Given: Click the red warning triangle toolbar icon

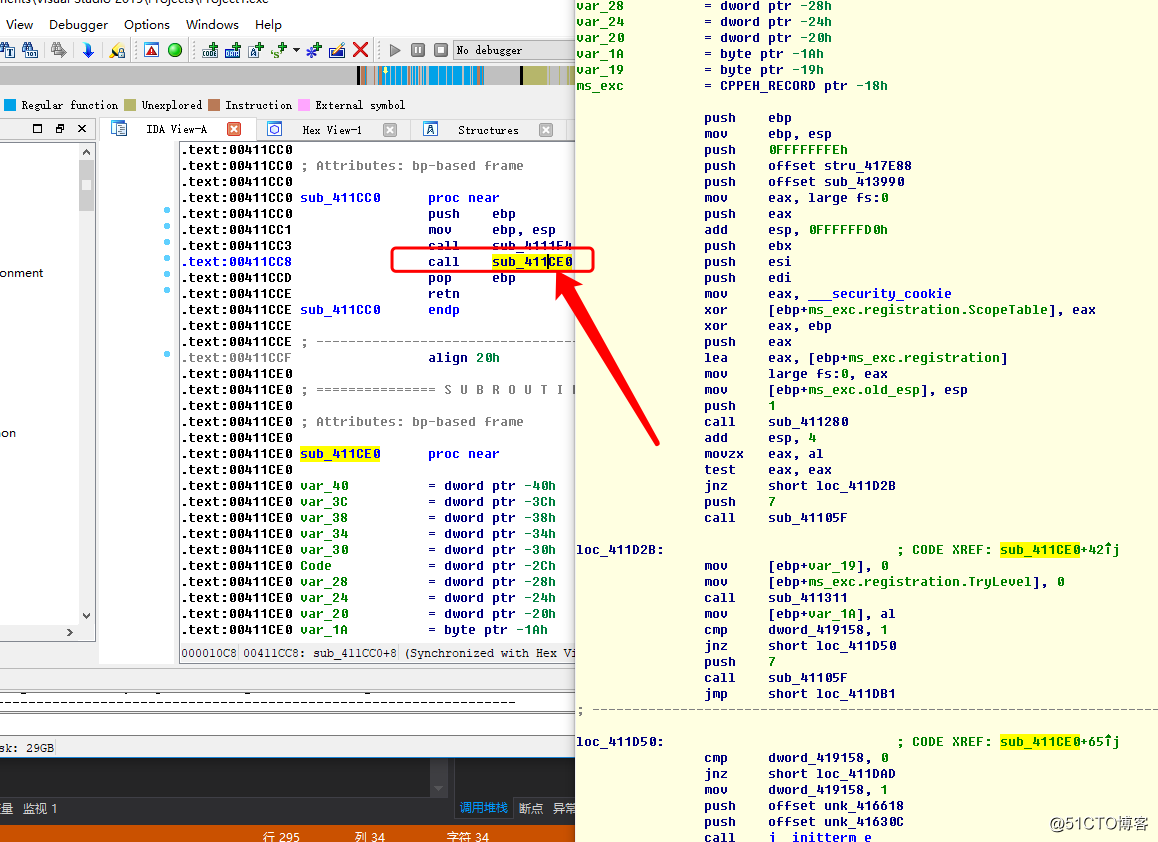Looking at the screenshot, I should coord(151,50).
